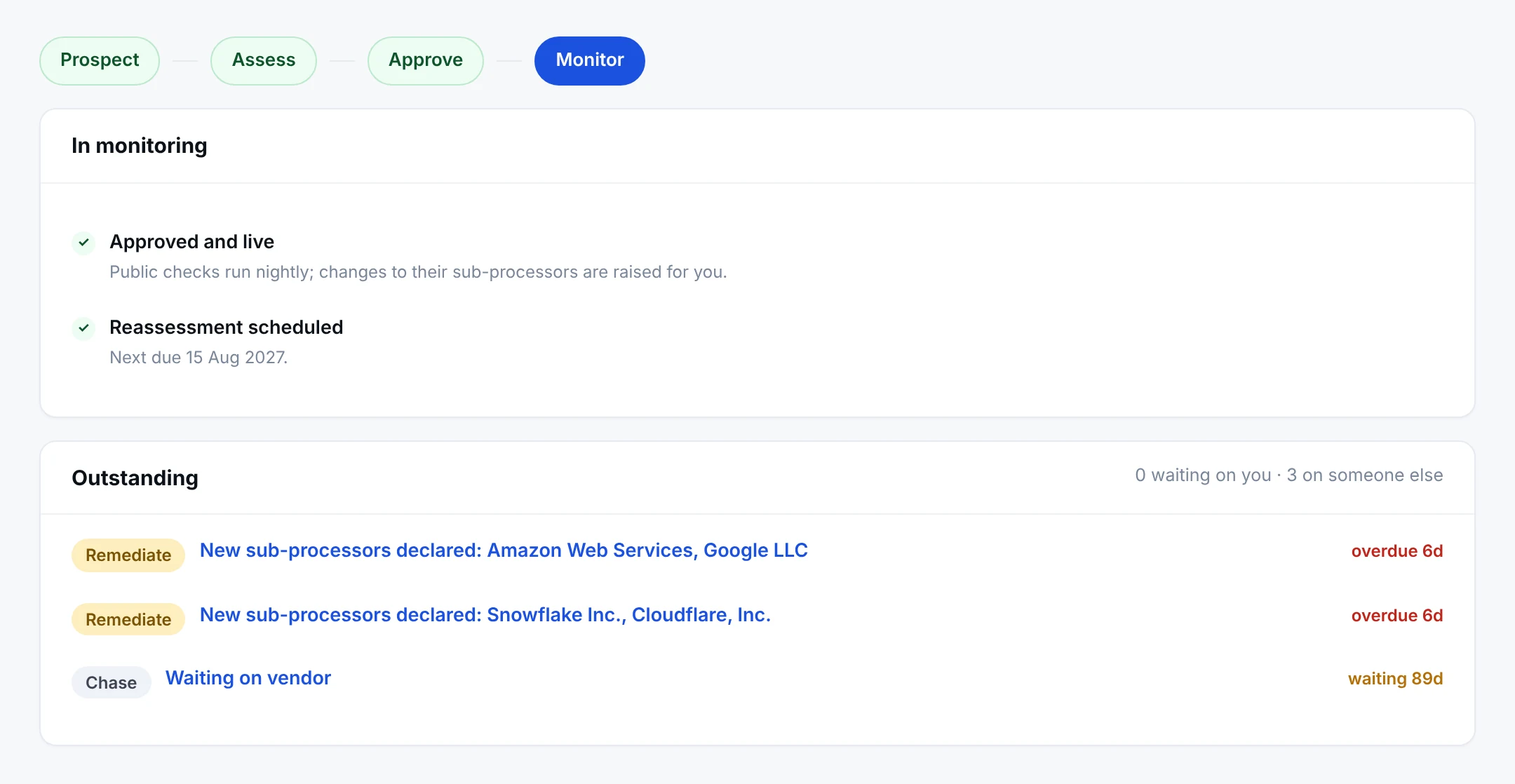Image resolution: width=1515 pixels, height=784 pixels.
Task: Open the Amazon Web Services, Google LLC sub-processors item
Action: pos(504,550)
